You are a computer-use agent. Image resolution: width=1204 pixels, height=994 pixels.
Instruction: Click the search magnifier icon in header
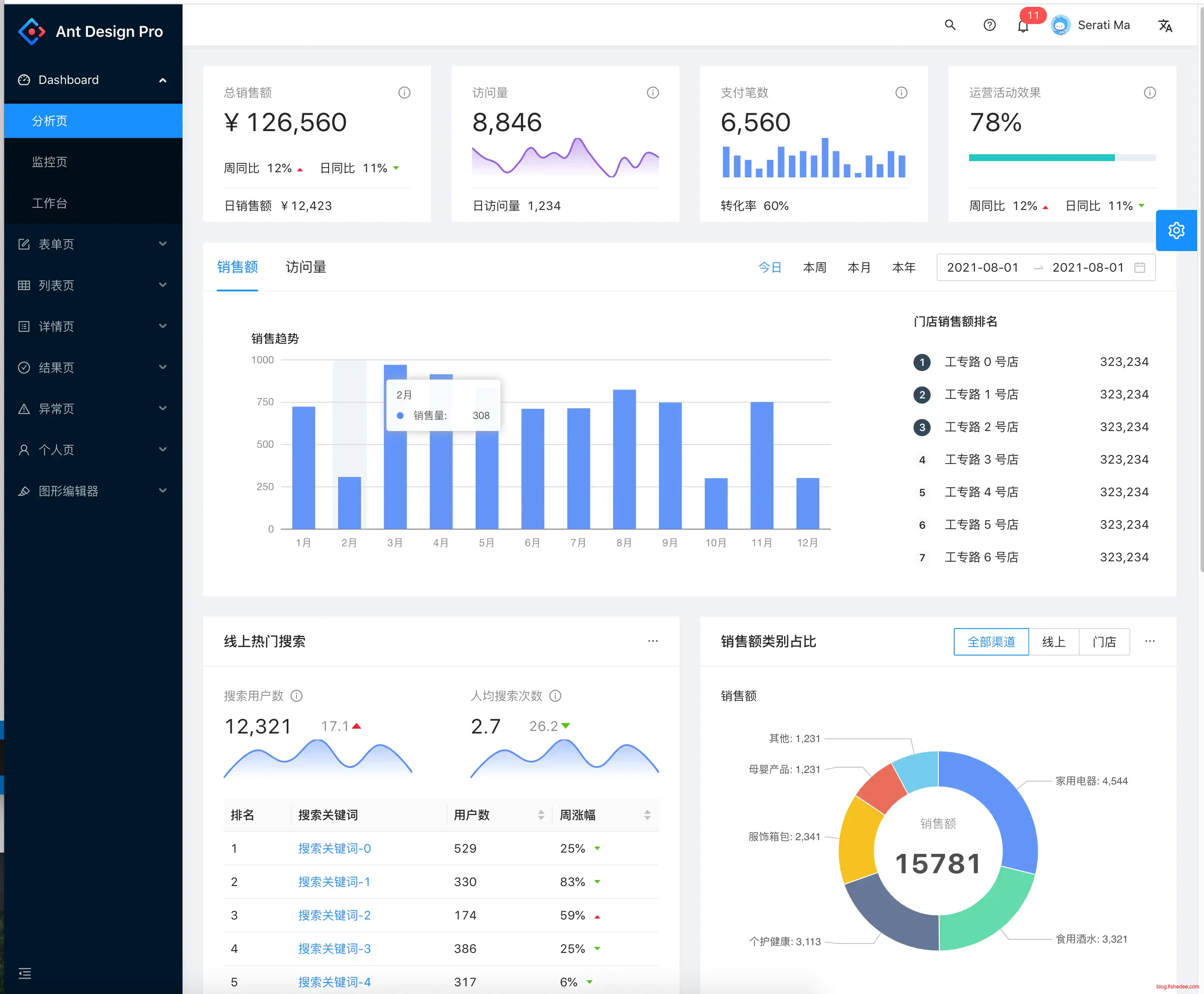tap(950, 25)
